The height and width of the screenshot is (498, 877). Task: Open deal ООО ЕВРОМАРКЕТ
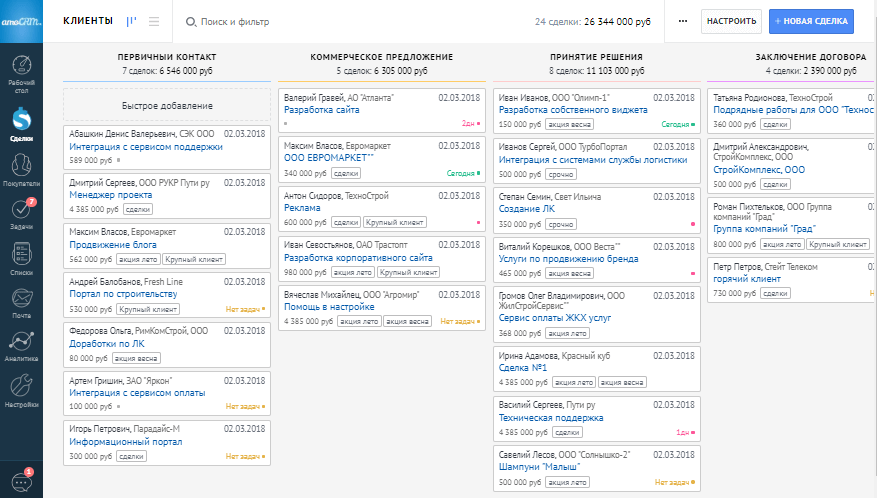pos(328,158)
